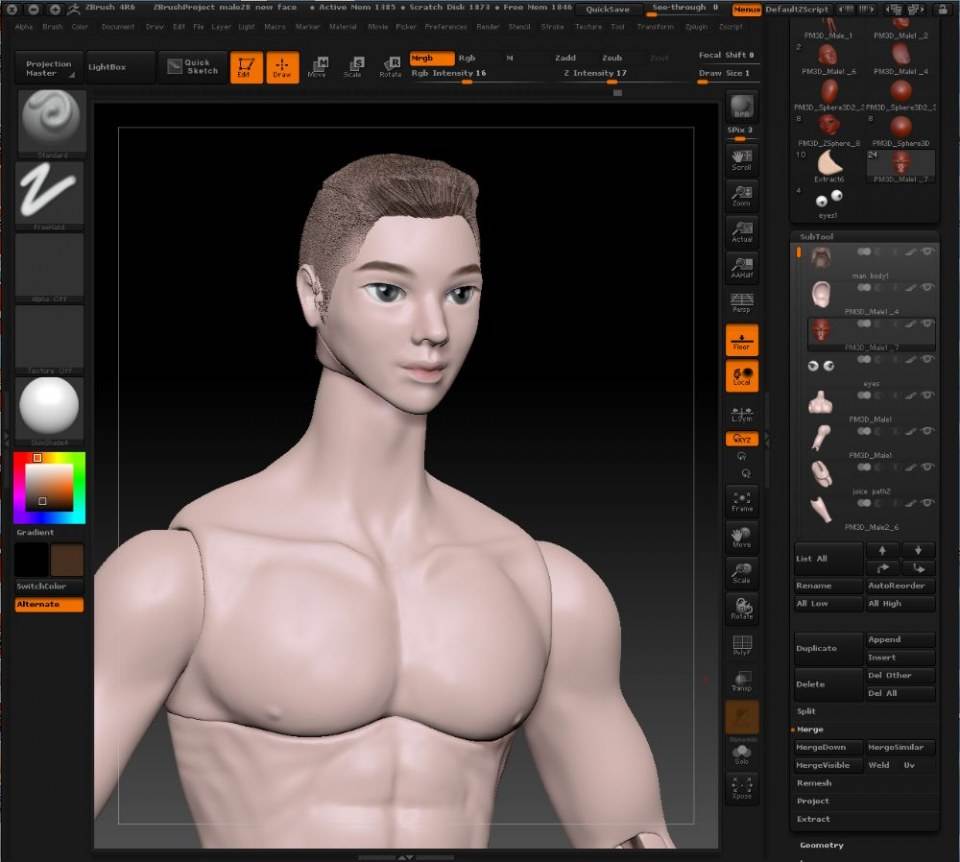The height and width of the screenshot is (862, 960).
Task: Expand the Geometry palette section
Action: pyautogui.click(x=822, y=845)
